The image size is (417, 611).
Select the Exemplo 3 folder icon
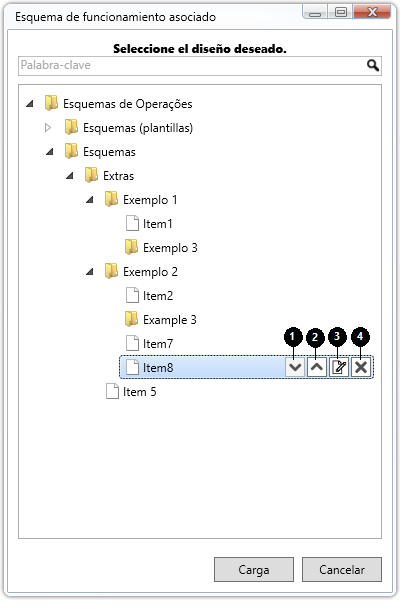point(131,247)
